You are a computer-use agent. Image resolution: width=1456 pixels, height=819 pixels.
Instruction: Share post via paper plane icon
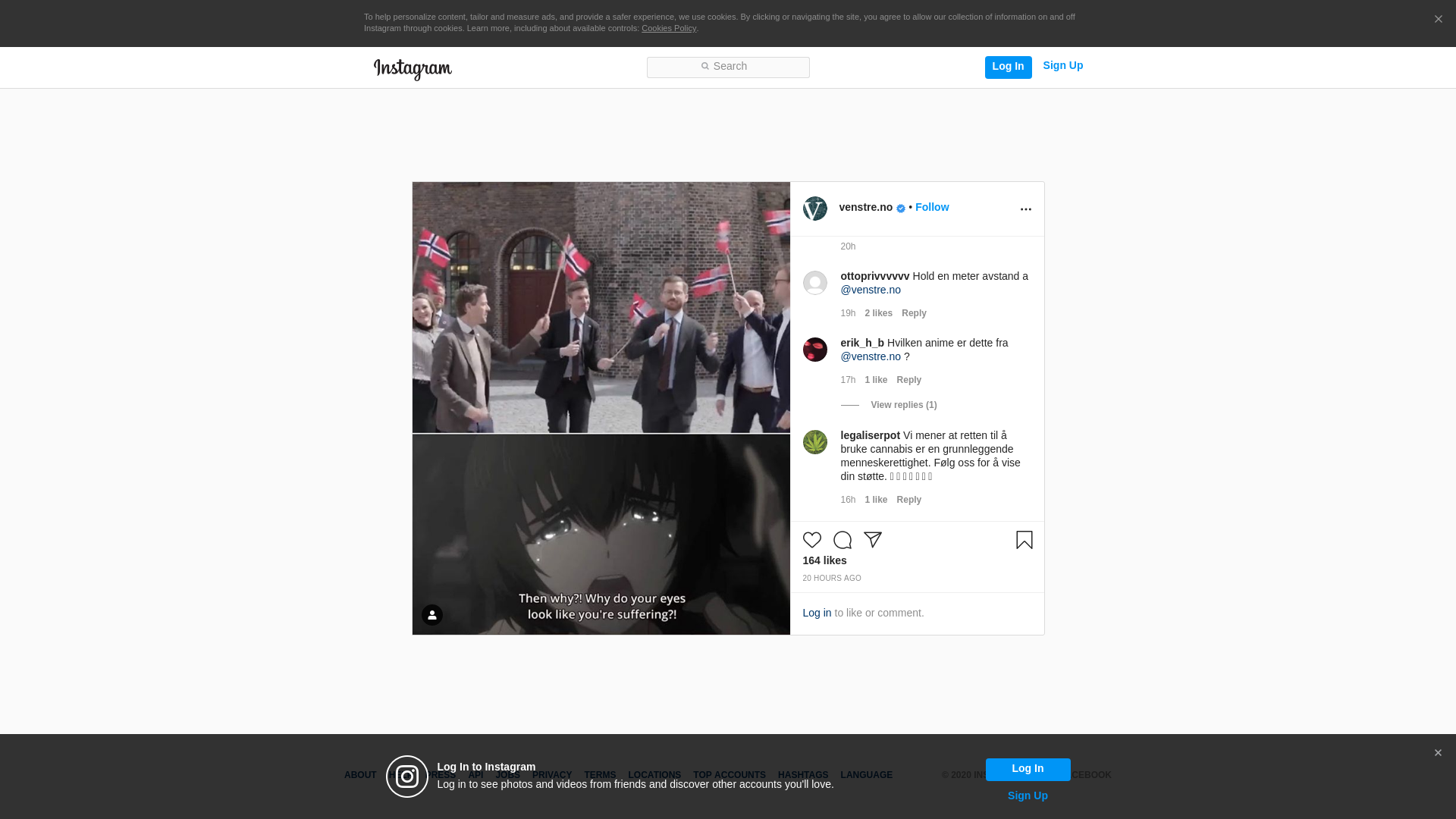click(873, 540)
